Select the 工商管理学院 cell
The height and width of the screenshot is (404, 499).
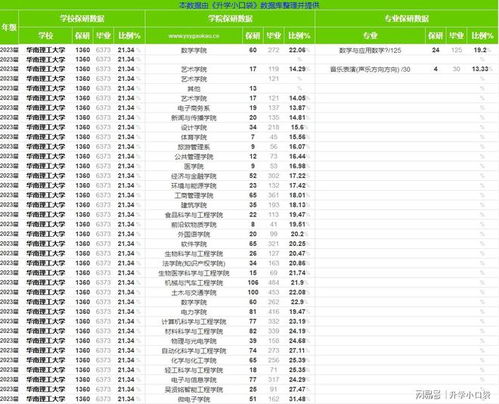tap(194, 195)
